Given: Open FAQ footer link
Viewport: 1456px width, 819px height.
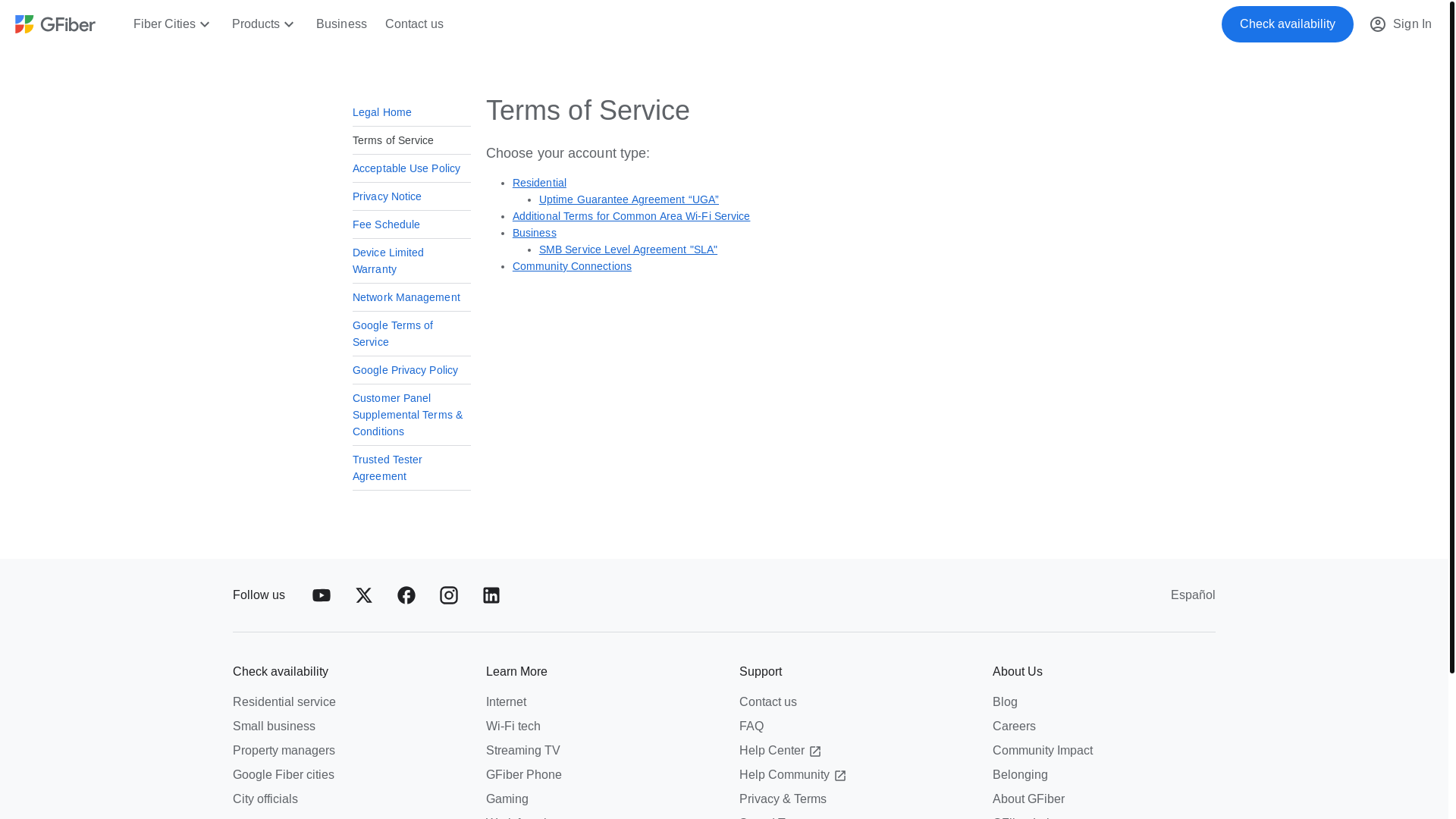Looking at the screenshot, I should 752,726.
